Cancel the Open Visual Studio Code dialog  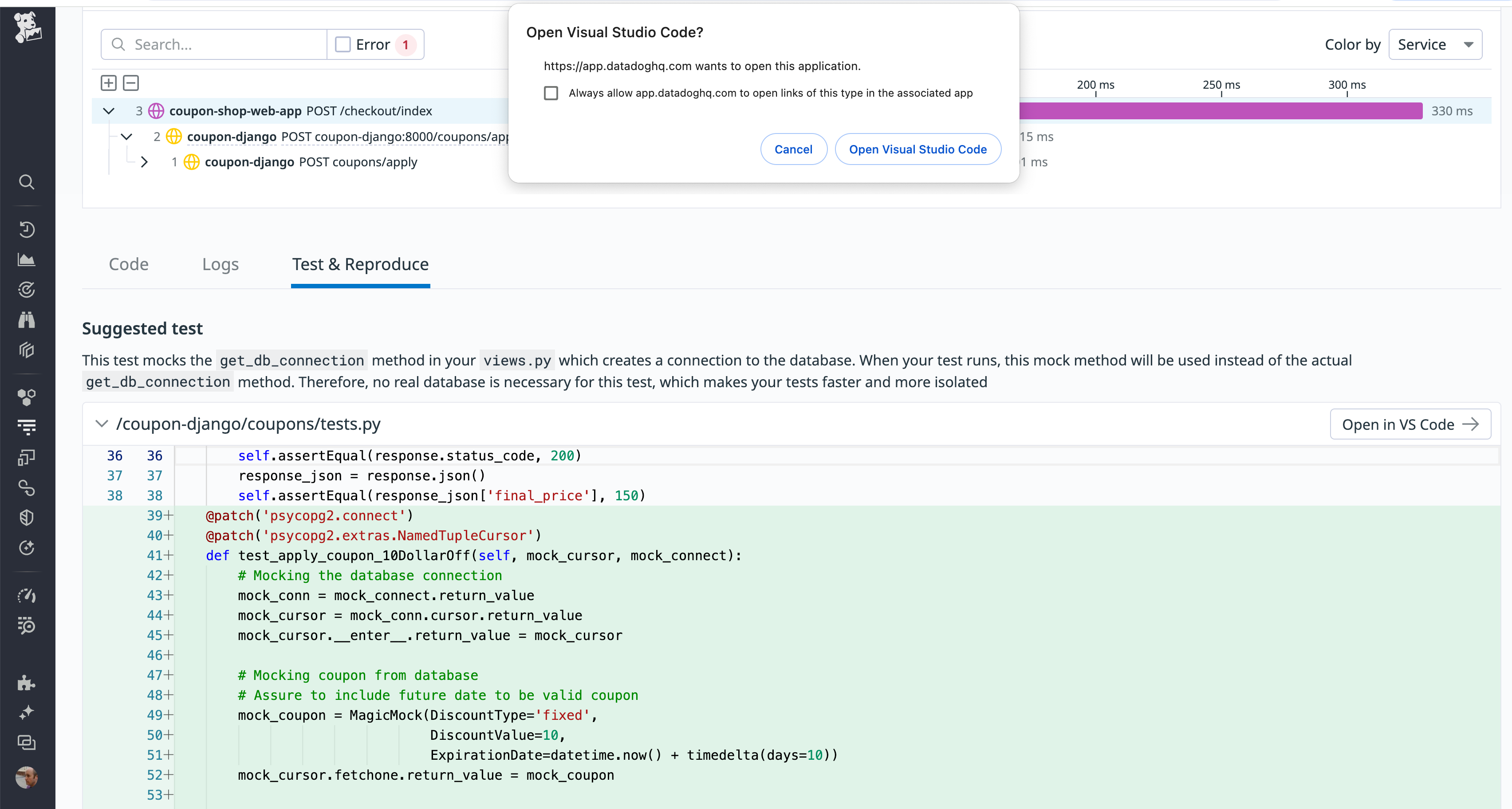click(x=794, y=149)
